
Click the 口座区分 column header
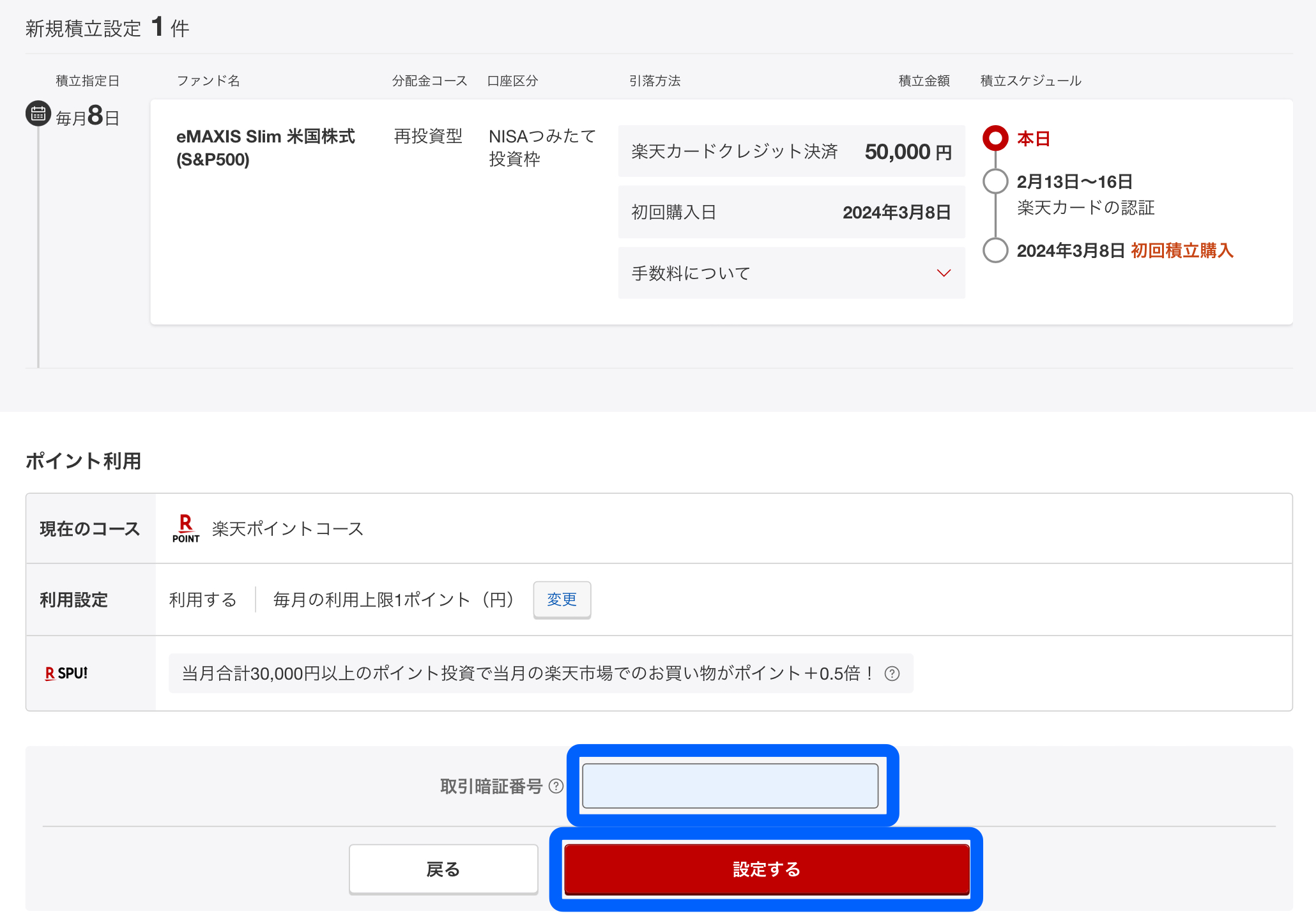point(512,80)
